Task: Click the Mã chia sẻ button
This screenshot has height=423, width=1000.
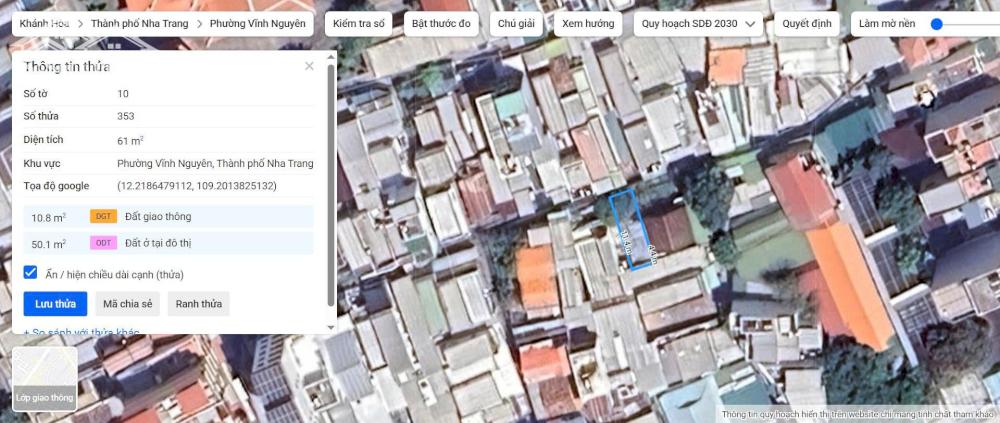Action: pos(127,304)
